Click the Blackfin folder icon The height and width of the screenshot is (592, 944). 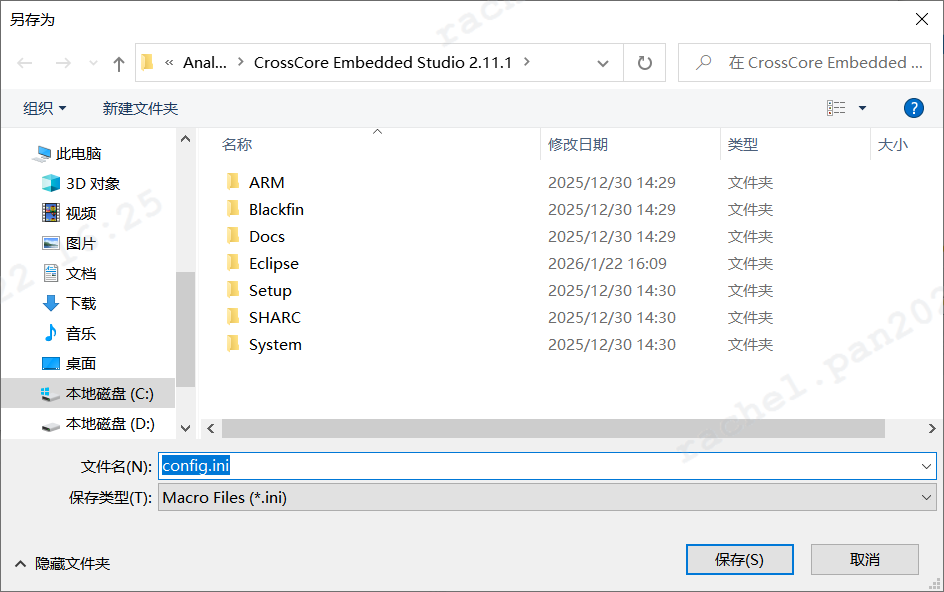(x=233, y=208)
